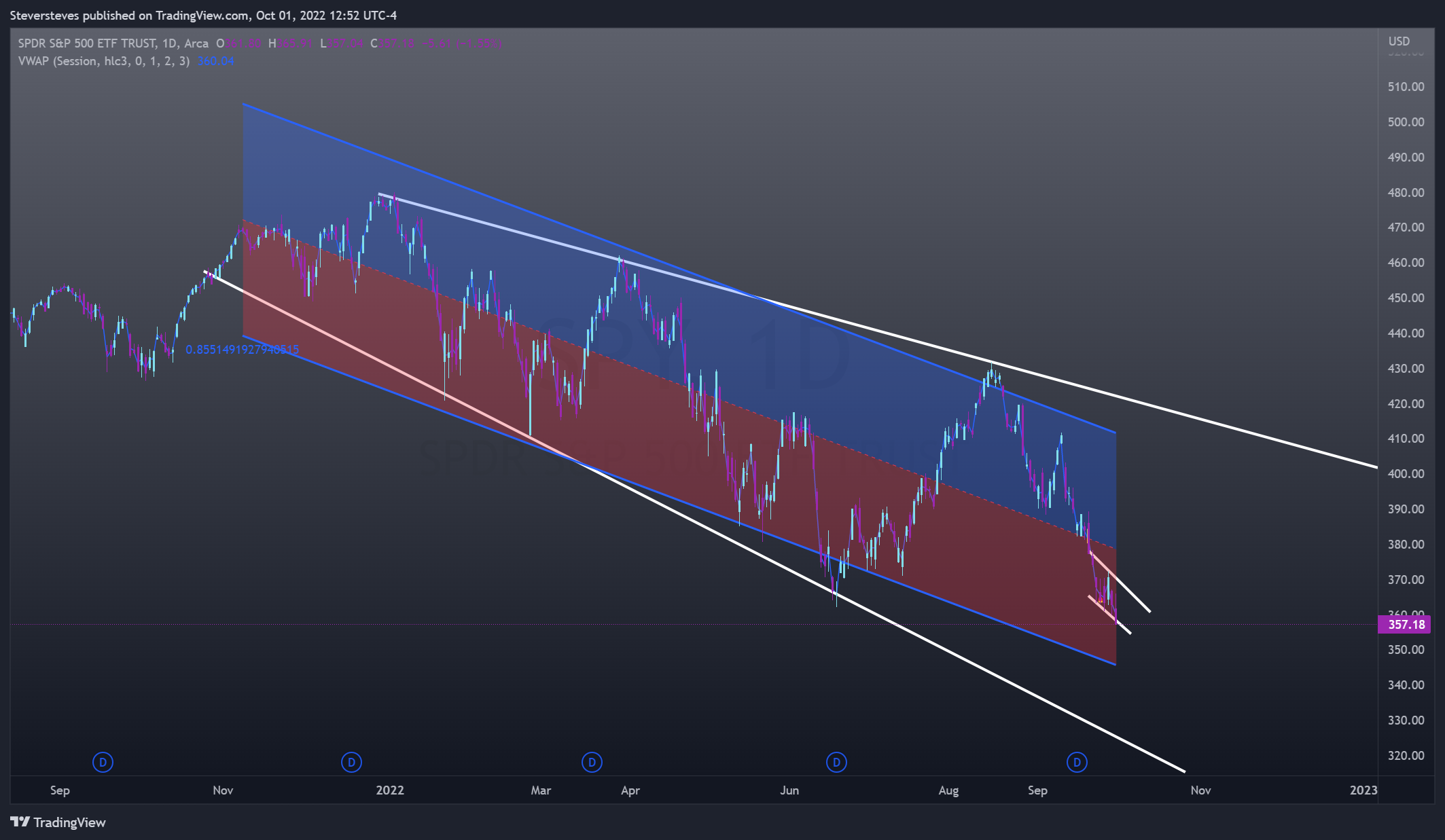The width and height of the screenshot is (1445, 840).
Task: Click the 330.00 price axis label
Action: [1406, 720]
